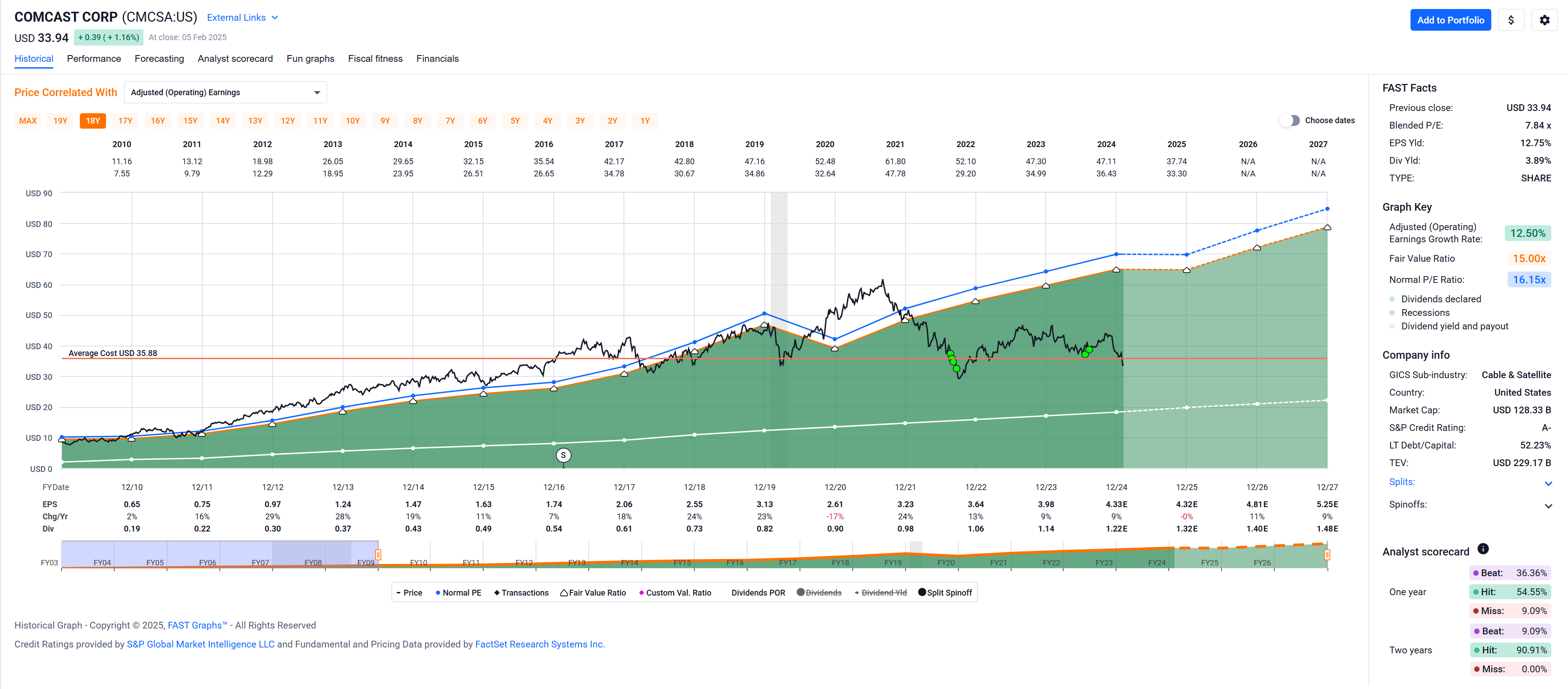This screenshot has width=1568, height=689.
Task: Select the 15Y time range
Action: [x=190, y=121]
